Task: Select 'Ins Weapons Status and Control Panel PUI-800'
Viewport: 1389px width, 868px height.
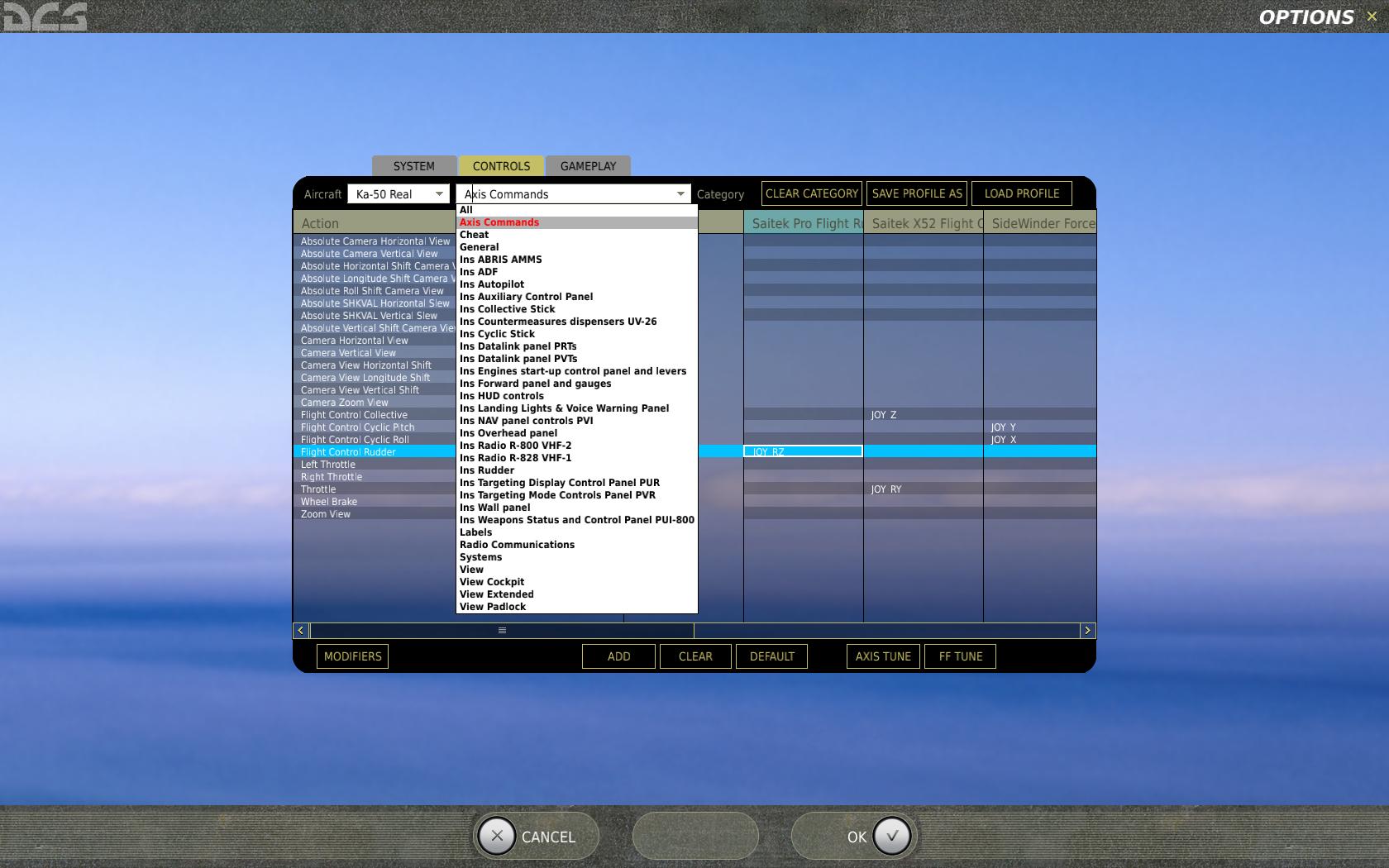Action: (x=577, y=520)
